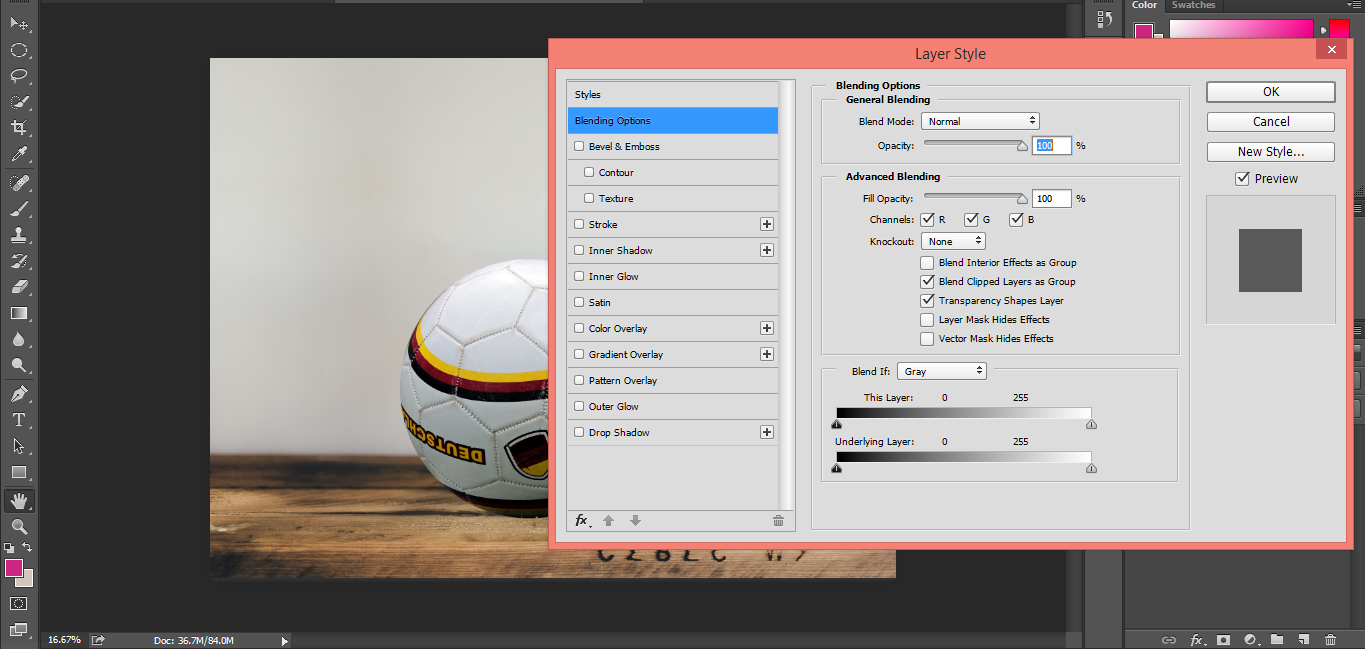The image size is (1365, 649).
Task: Select the Move tool
Action: click(18, 26)
